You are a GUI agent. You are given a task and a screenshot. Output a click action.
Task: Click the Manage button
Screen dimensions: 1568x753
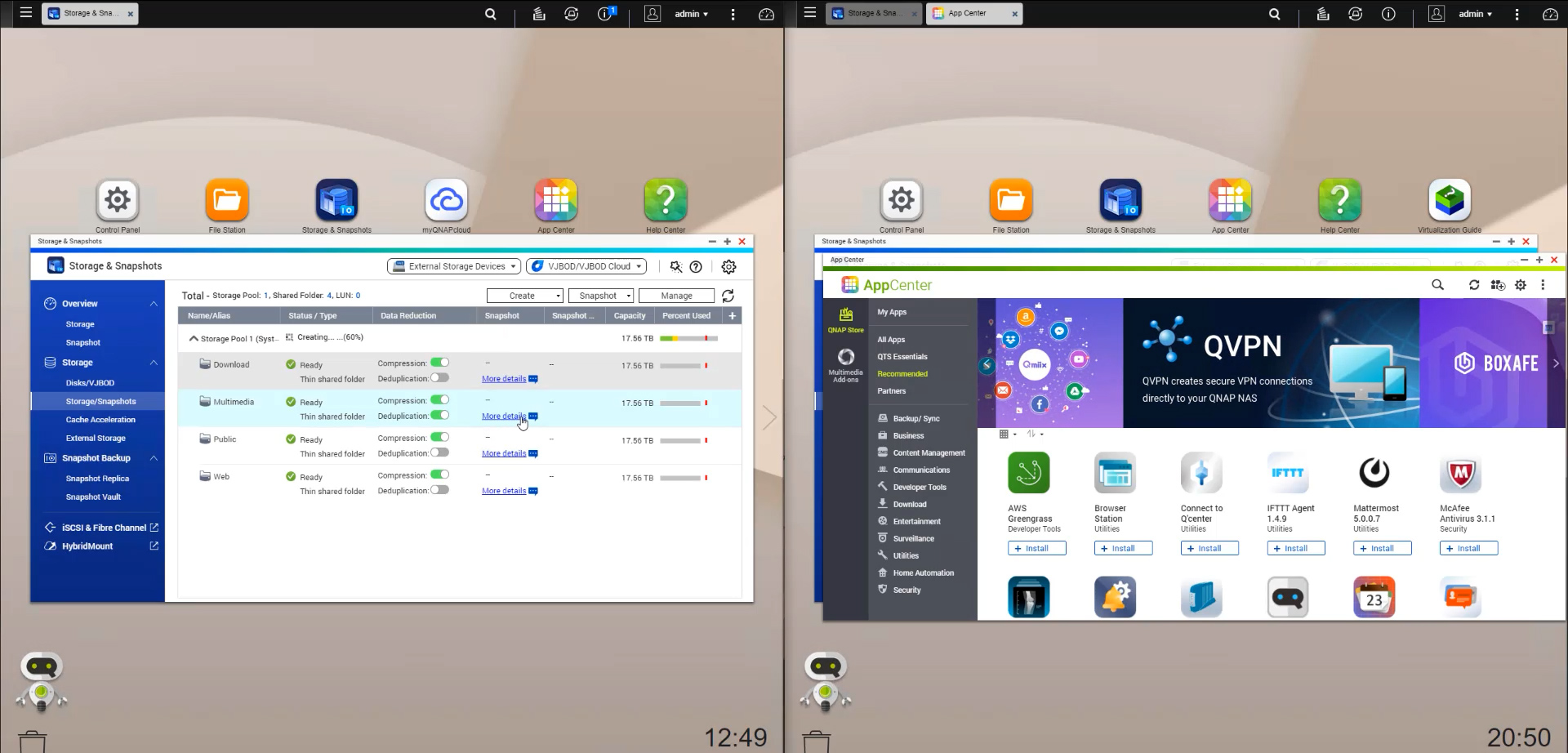[676, 296]
